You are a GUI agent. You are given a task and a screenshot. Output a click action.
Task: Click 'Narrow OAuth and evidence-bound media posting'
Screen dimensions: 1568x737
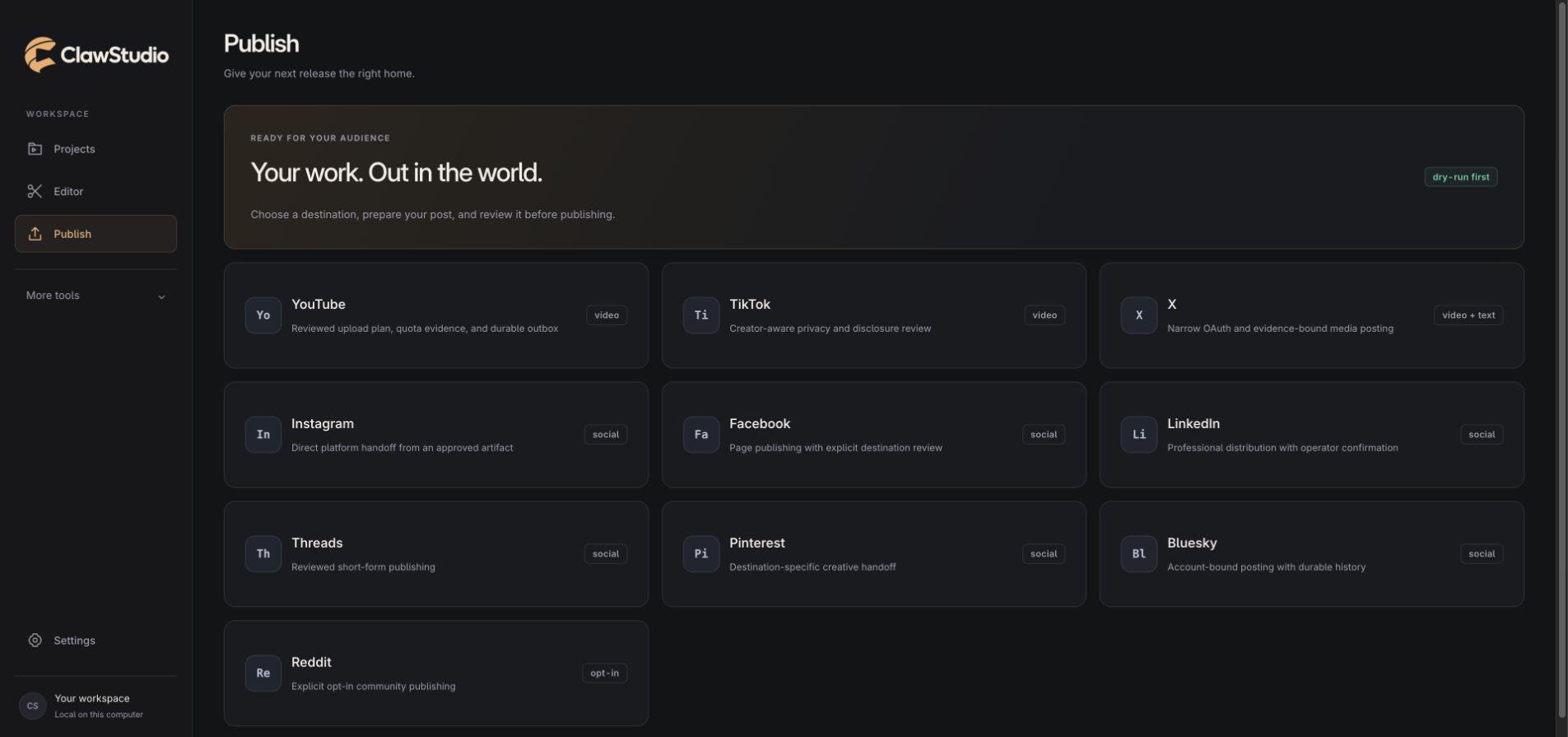(x=1280, y=329)
